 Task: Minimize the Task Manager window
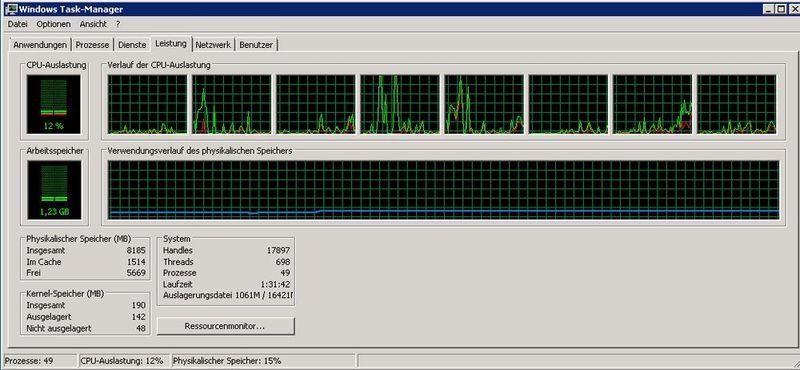click(x=769, y=9)
